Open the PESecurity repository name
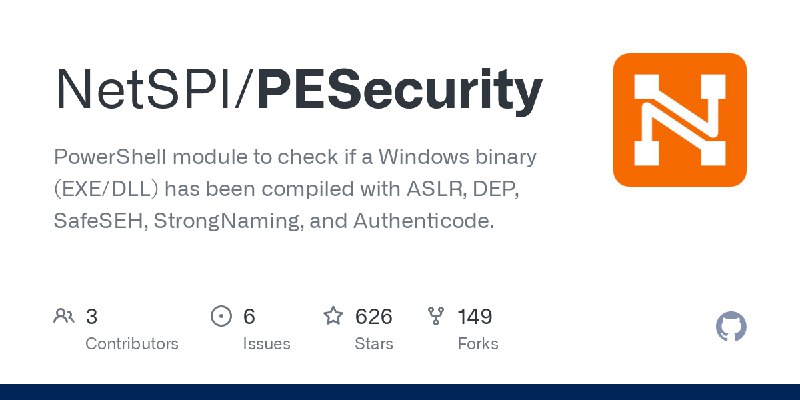The image size is (800, 400). (399, 92)
